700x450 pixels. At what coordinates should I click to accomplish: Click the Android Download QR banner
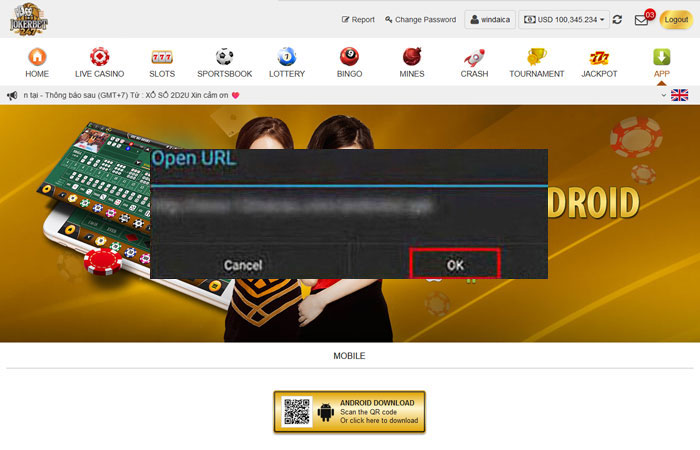(350, 411)
